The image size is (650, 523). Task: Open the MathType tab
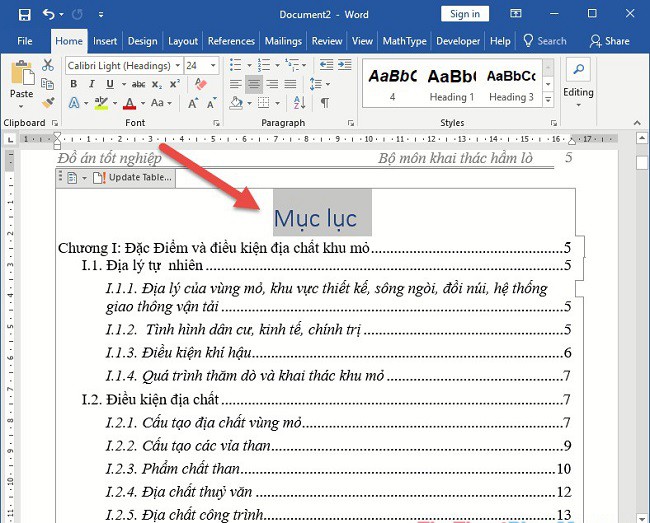pos(405,41)
